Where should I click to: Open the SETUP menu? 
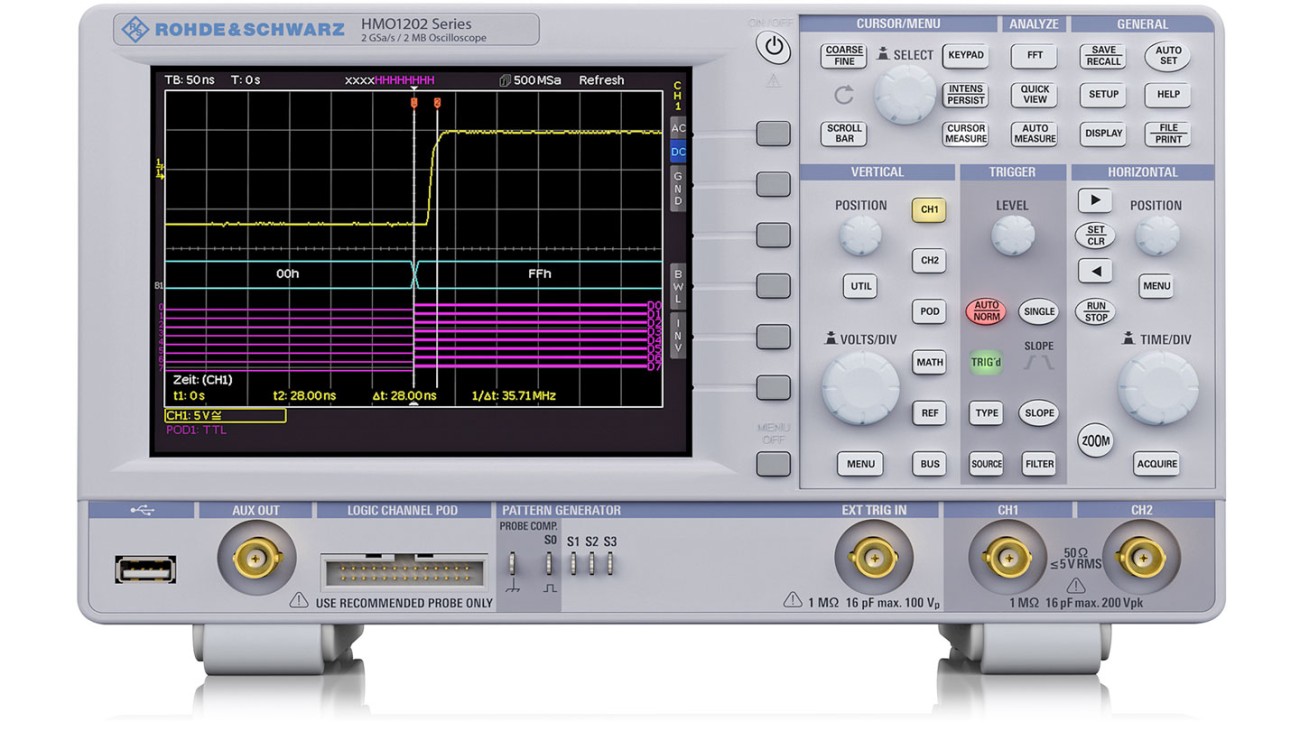point(1103,95)
